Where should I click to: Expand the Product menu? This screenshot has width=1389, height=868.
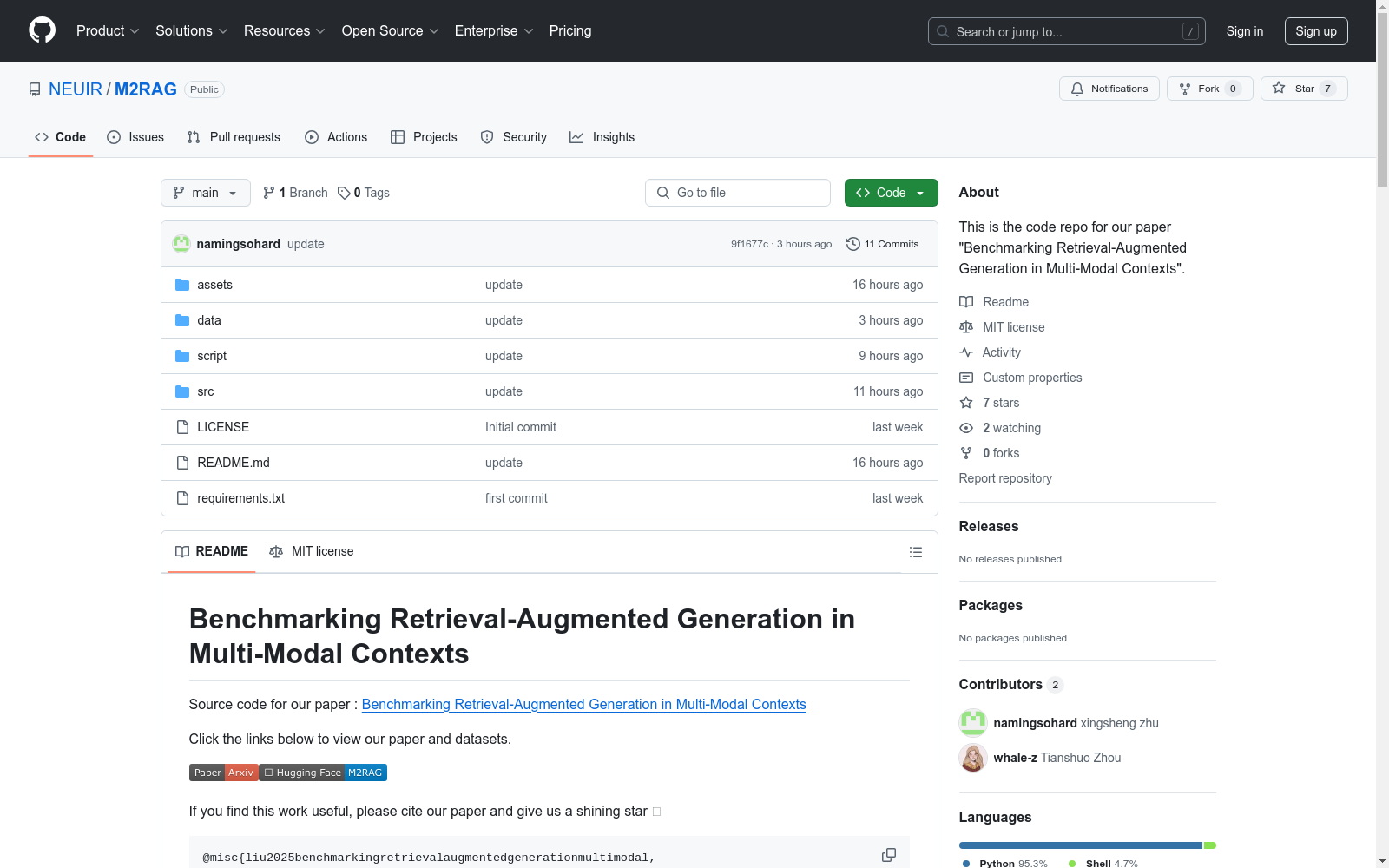(x=108, y=30)
